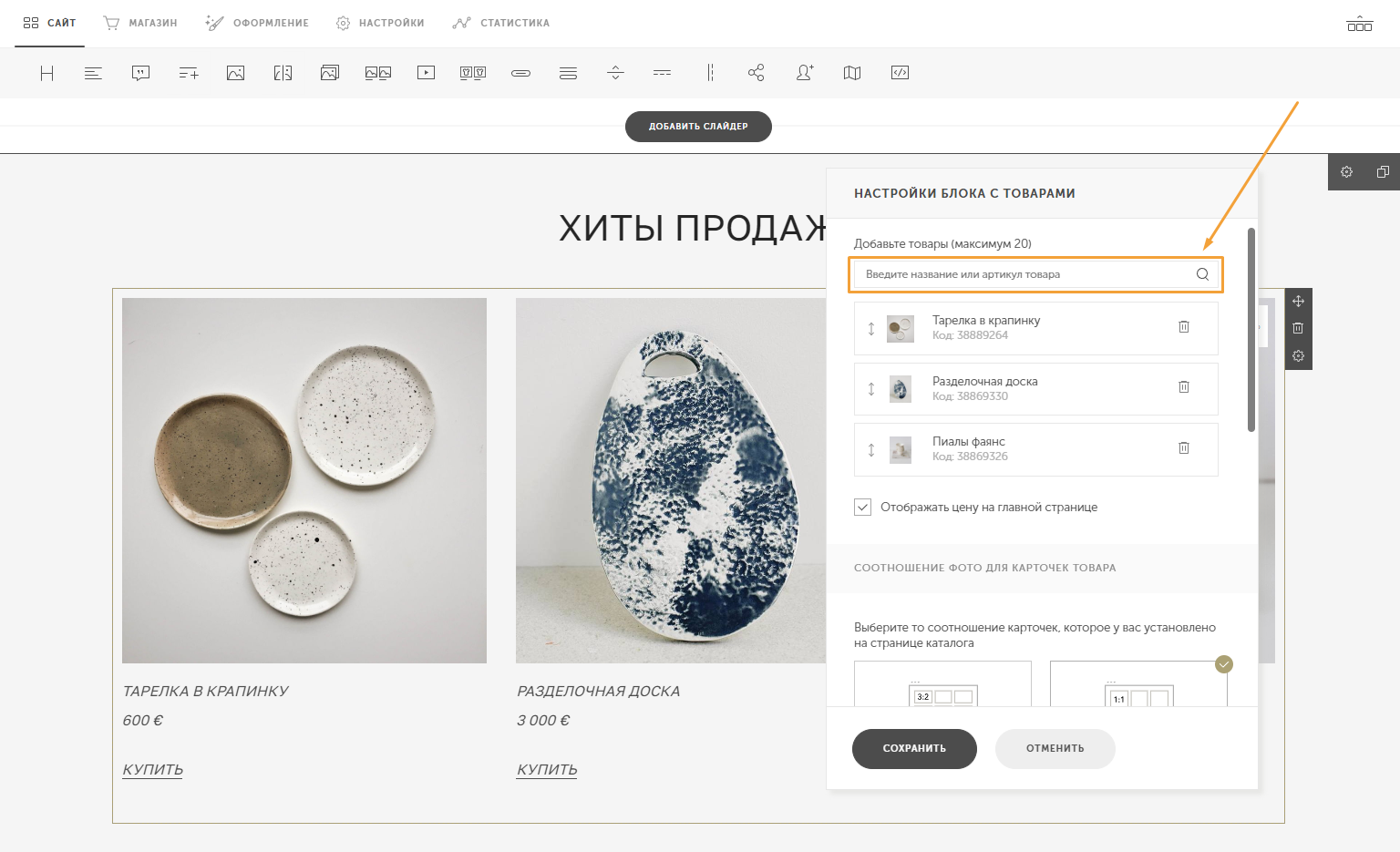
Task: Click the product name search field
Action: click(1021, 274)
